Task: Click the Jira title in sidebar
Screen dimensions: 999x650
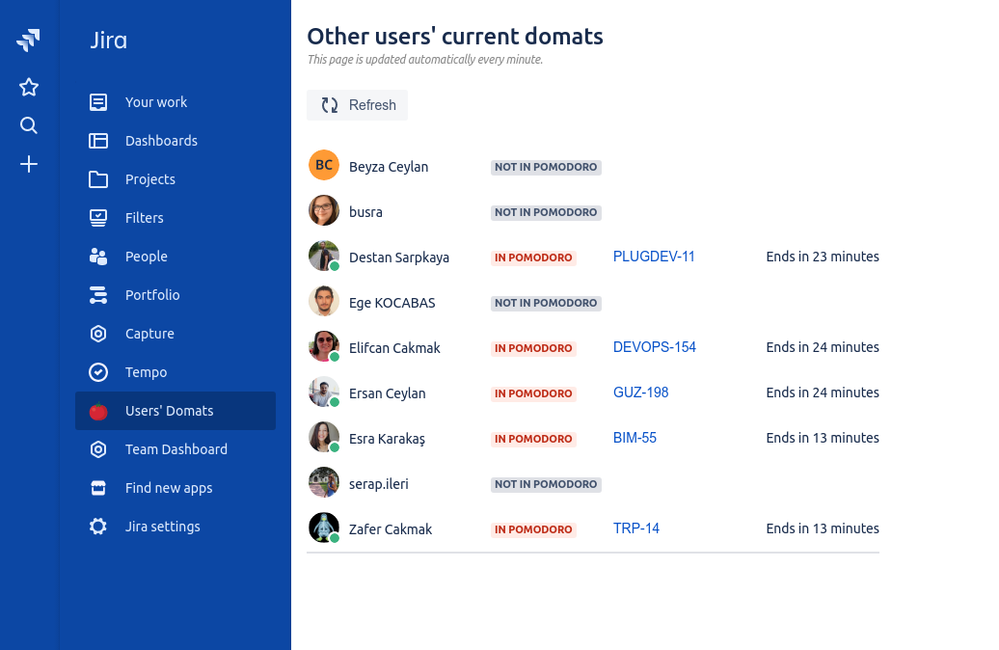Action: pos(108,40)
